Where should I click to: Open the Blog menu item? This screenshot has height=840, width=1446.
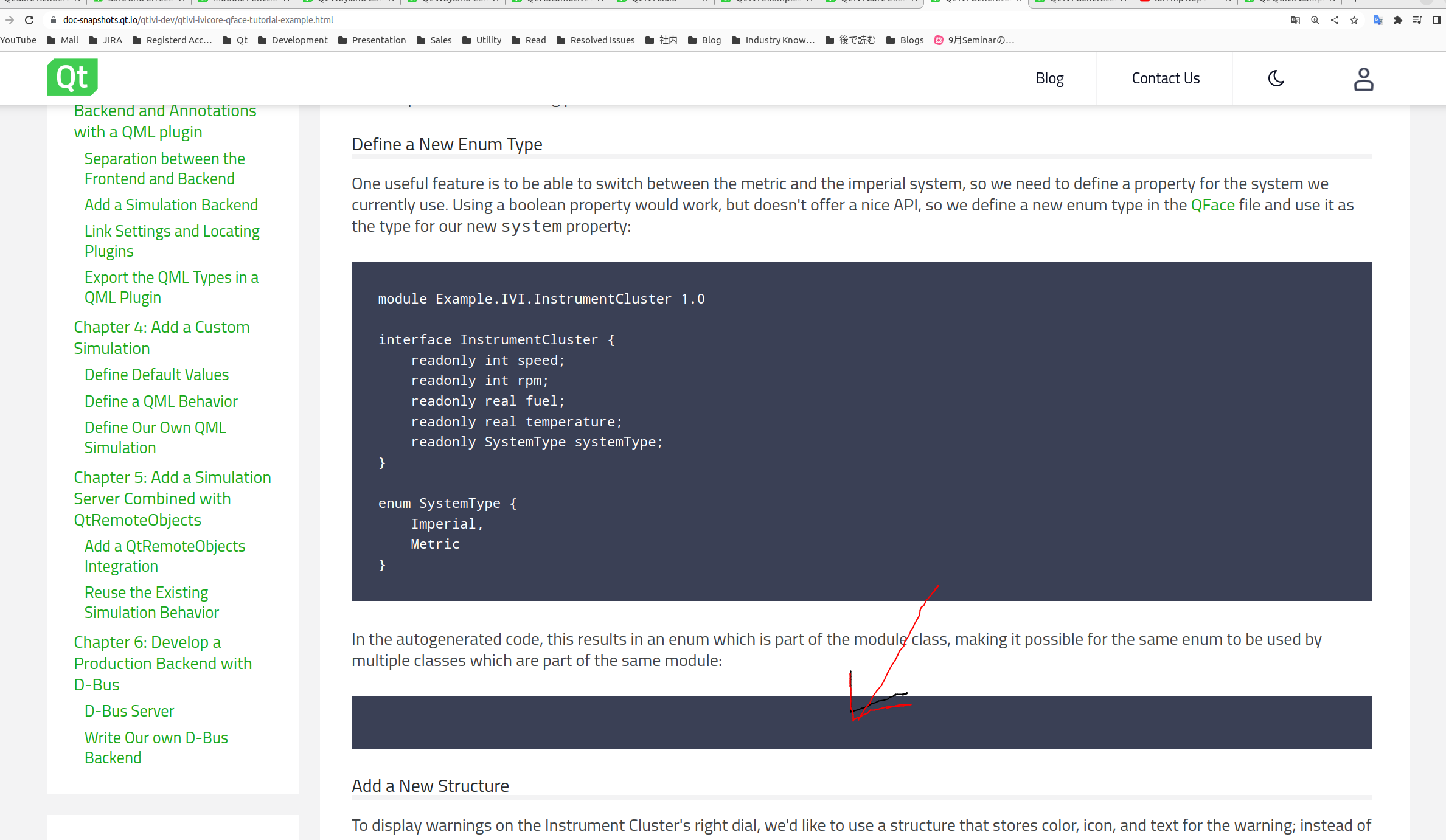coord(1049,78)
